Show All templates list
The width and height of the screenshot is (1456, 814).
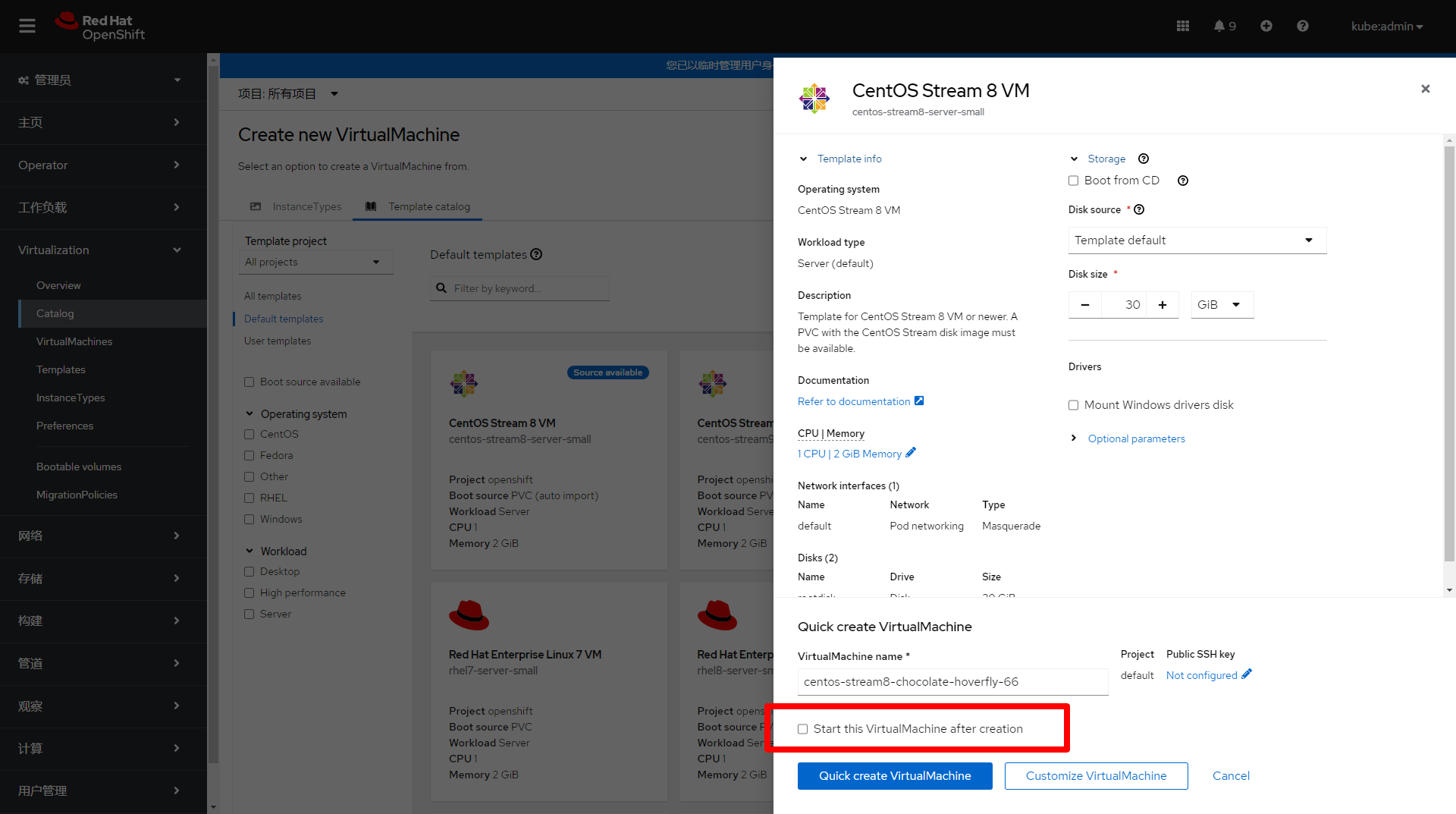coord(272,296)
